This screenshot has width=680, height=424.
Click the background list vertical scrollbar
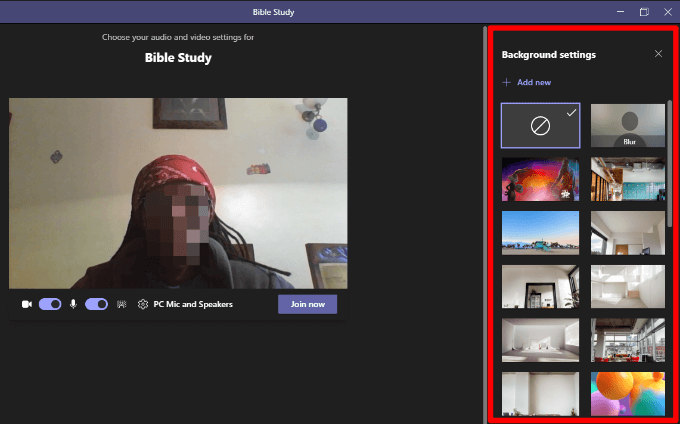670,165
